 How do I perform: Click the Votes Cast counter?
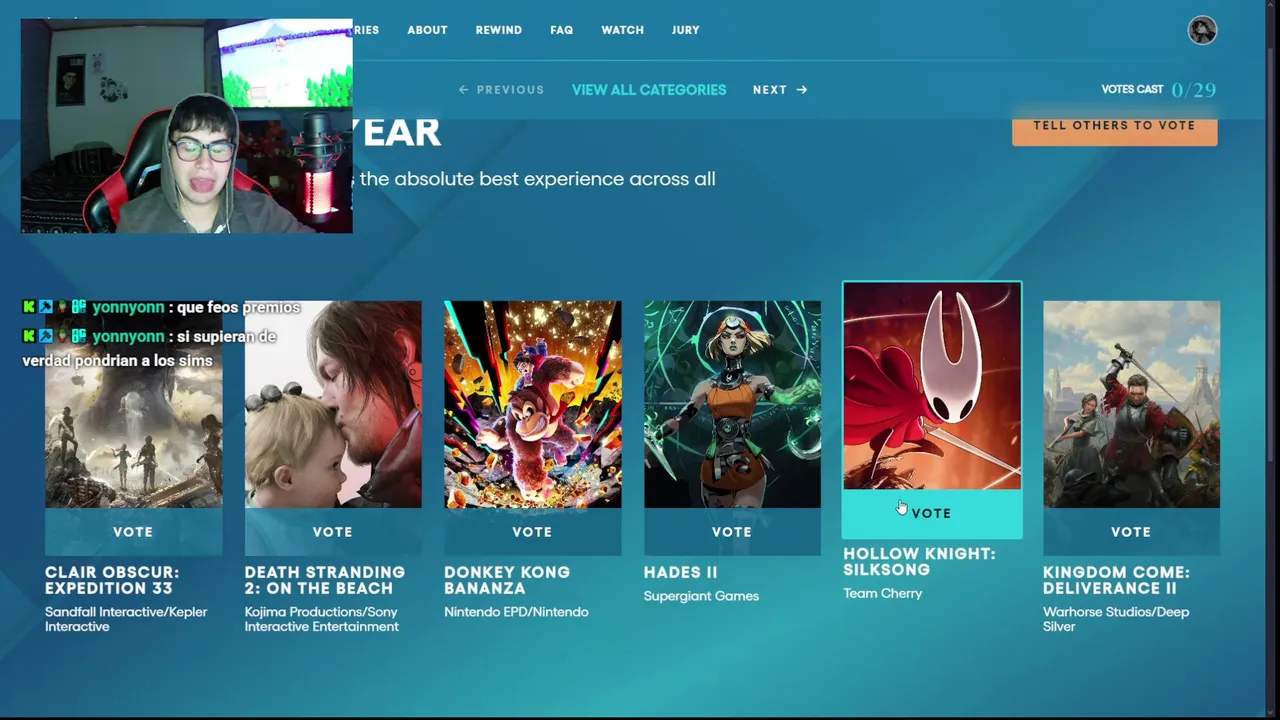coord(1158,90)
